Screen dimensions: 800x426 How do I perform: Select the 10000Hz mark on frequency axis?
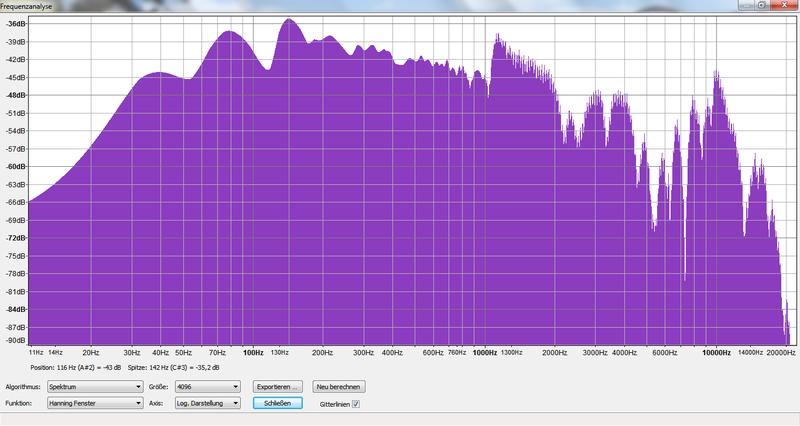pyautogui.click(x=714, y=353)
